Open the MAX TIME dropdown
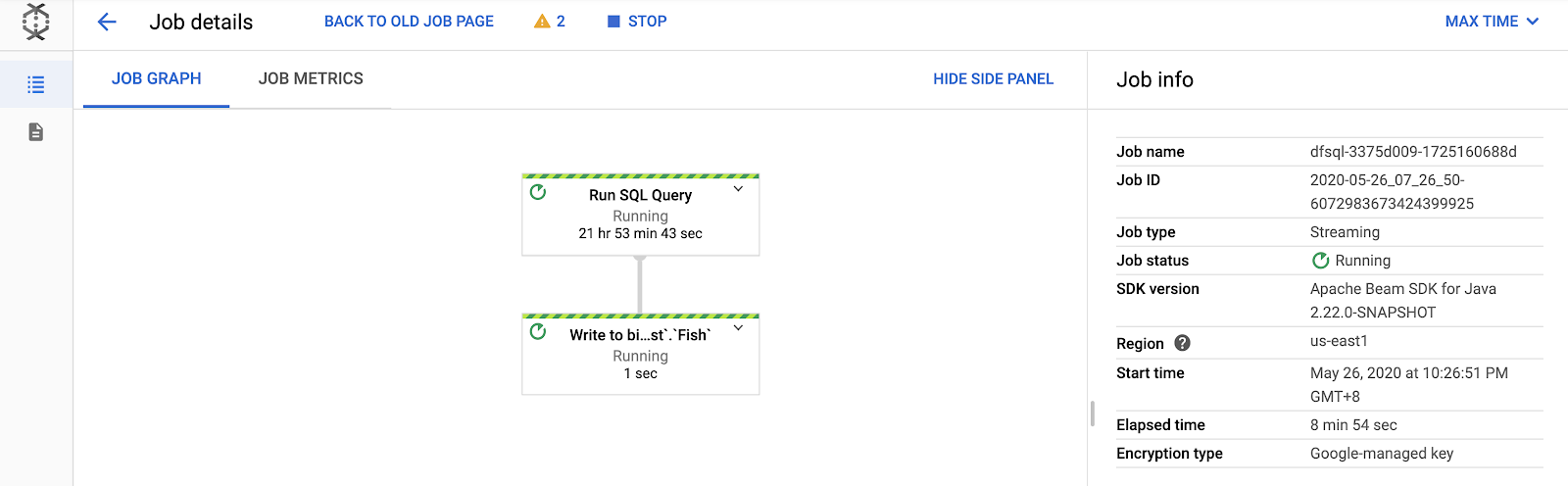 pos(1492,22)
